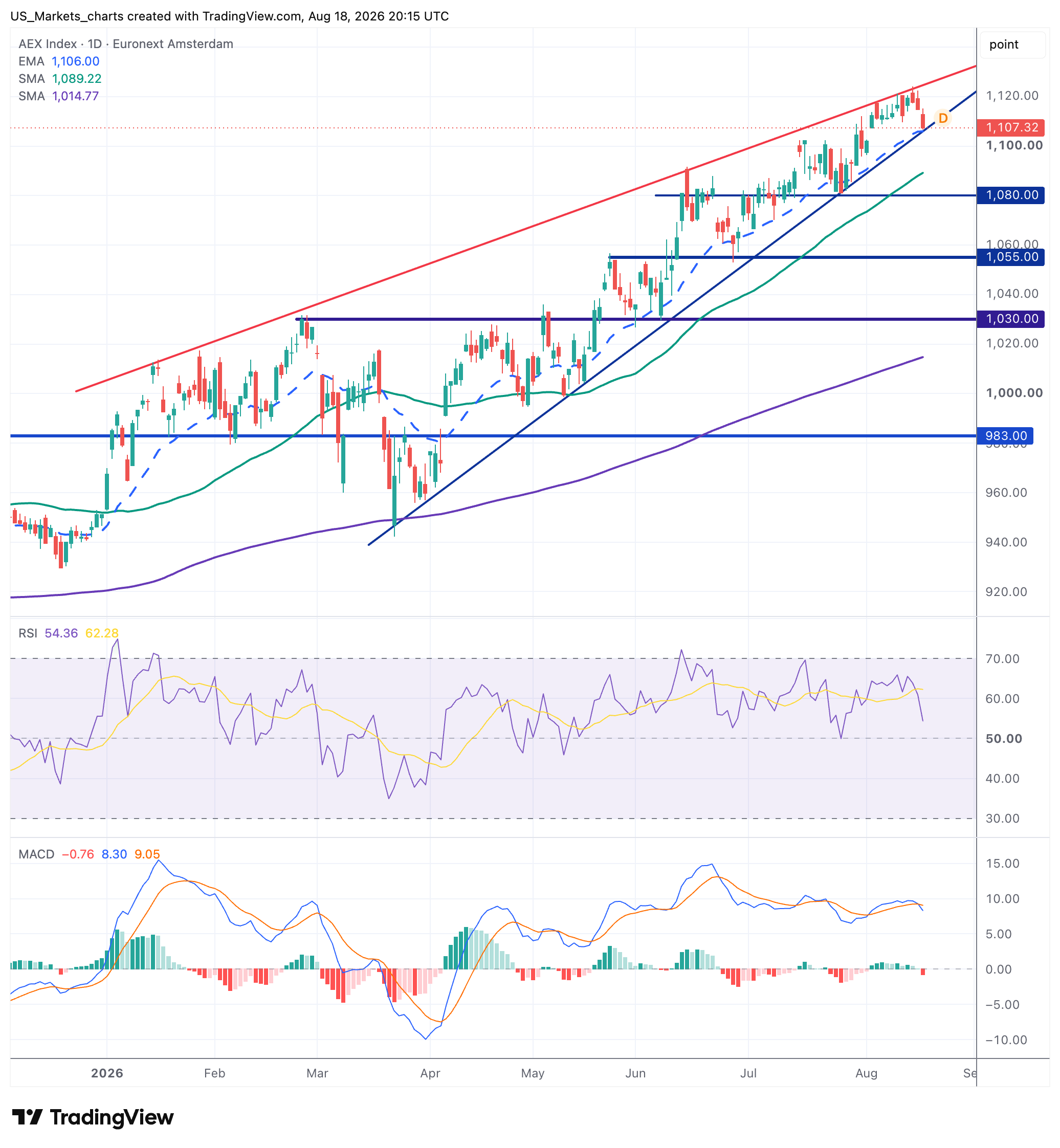Select the red 1,107.32 current price label

click(1011, 127)
